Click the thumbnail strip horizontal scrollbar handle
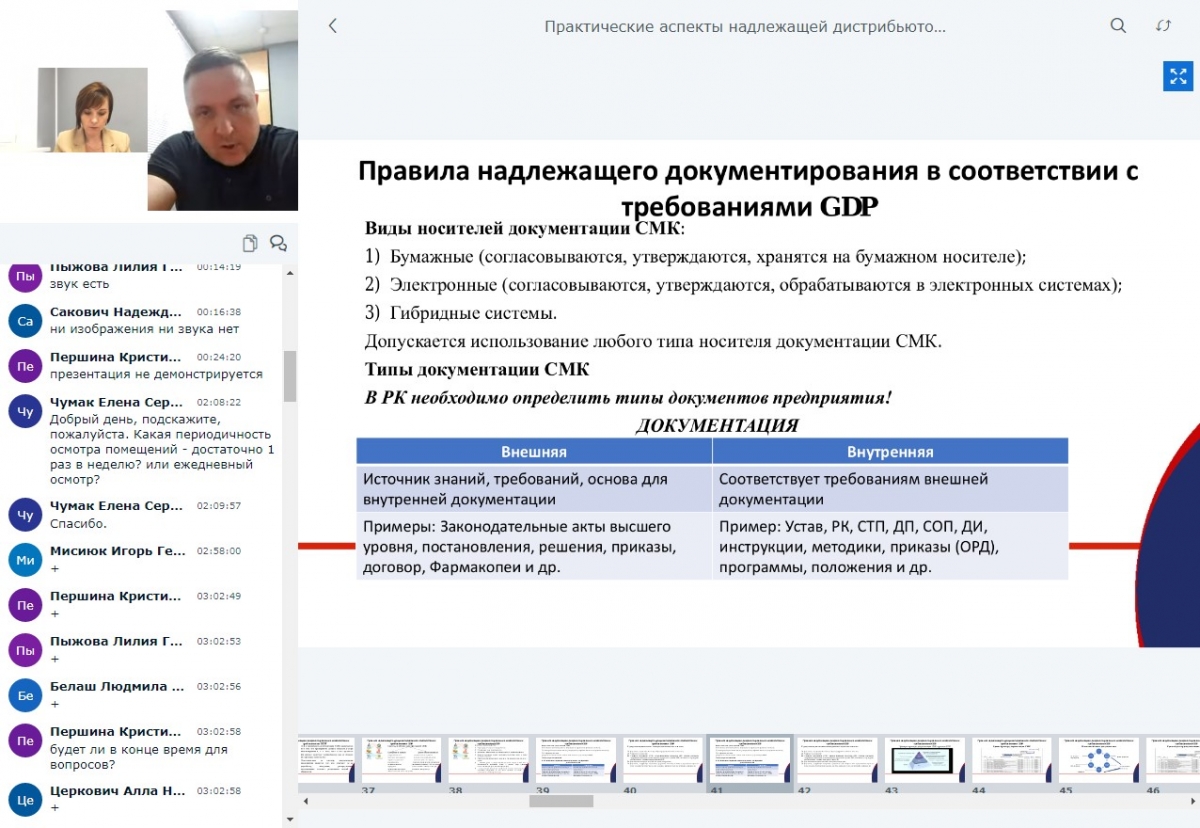 561,801
